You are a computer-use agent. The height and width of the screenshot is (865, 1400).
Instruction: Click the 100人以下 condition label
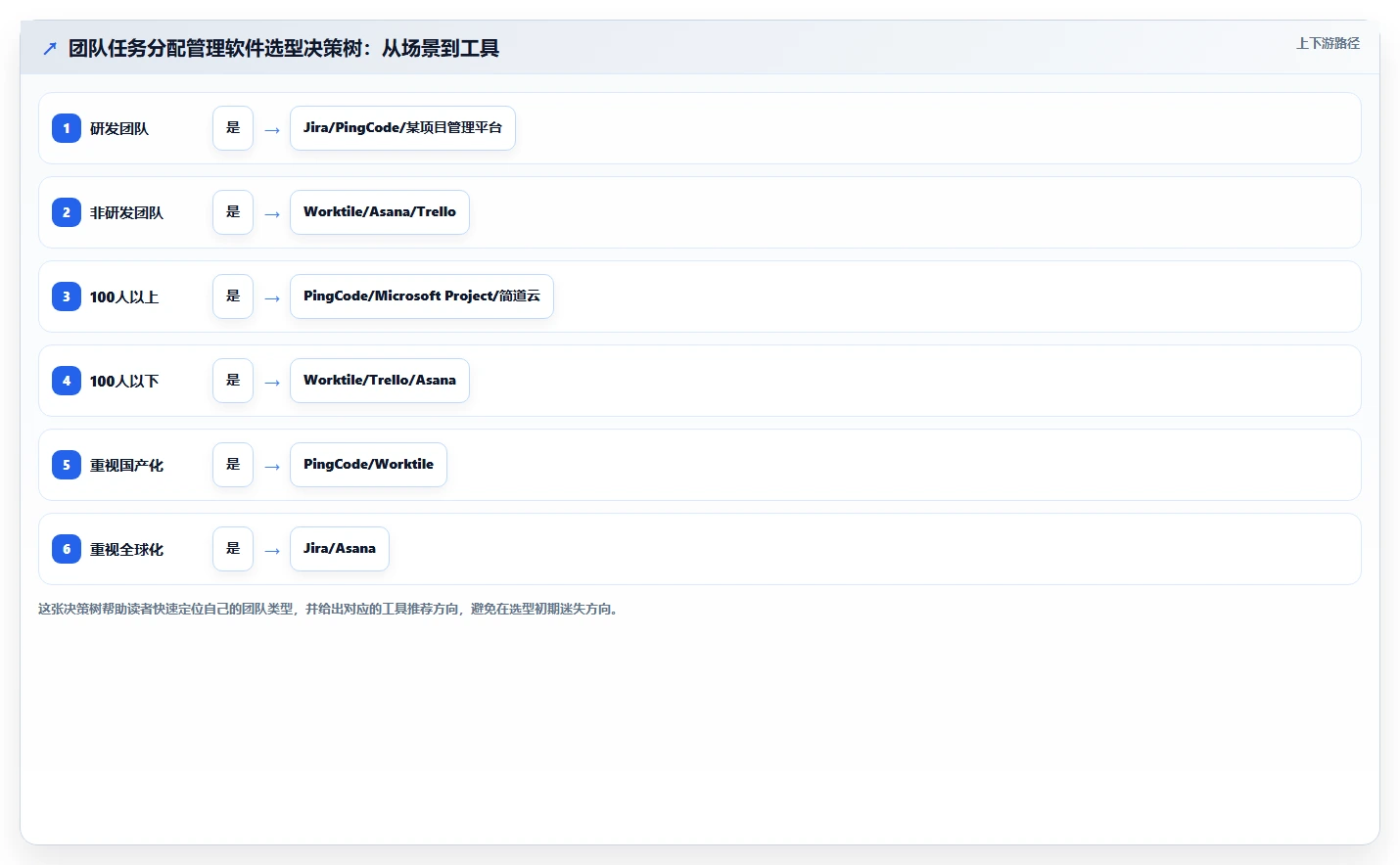pos(124,381)
